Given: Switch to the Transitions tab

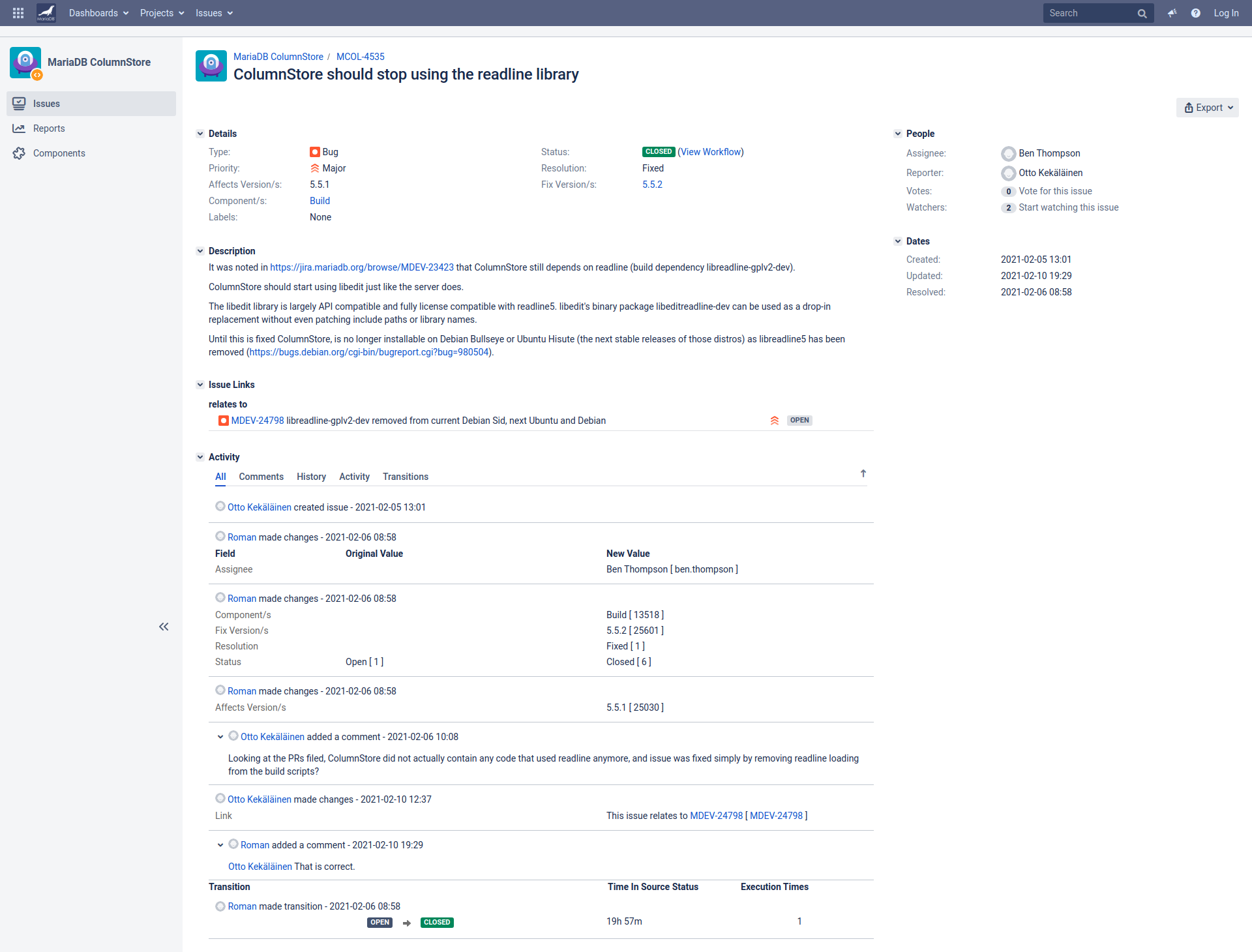Looking at the screenshot, I should 405,477.
